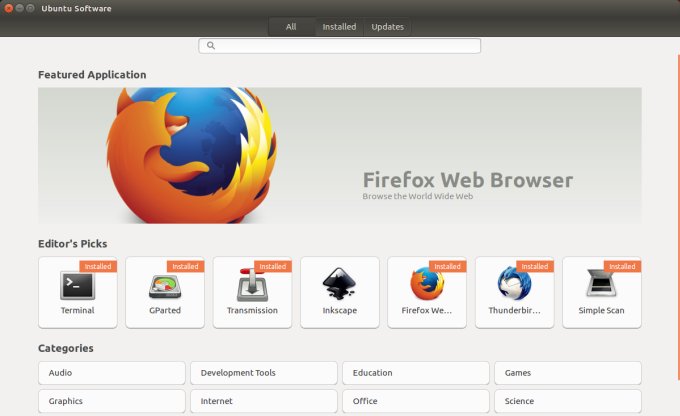This screenshot has width=680, height=416.
Task: Open the Audio category
Action: pyautogui.click(x=112, y=373)
